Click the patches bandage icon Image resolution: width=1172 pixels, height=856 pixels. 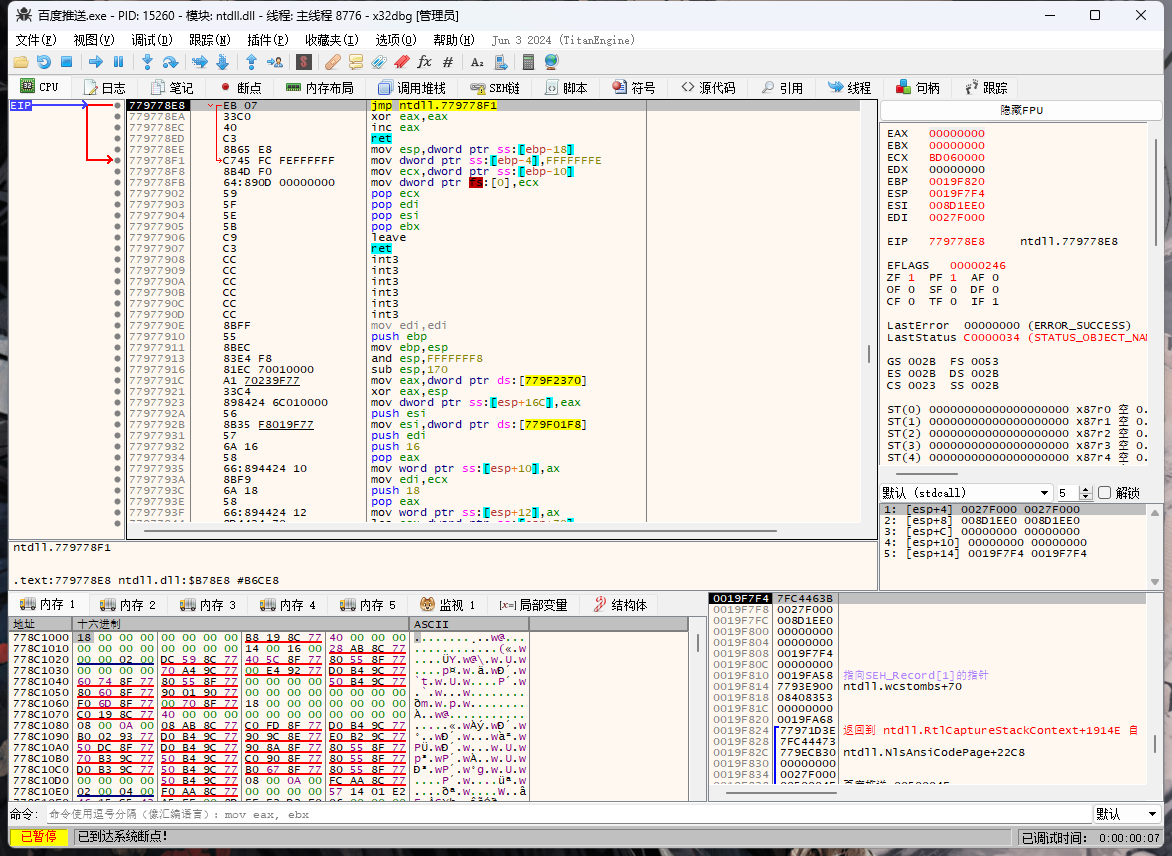point(333,62)
